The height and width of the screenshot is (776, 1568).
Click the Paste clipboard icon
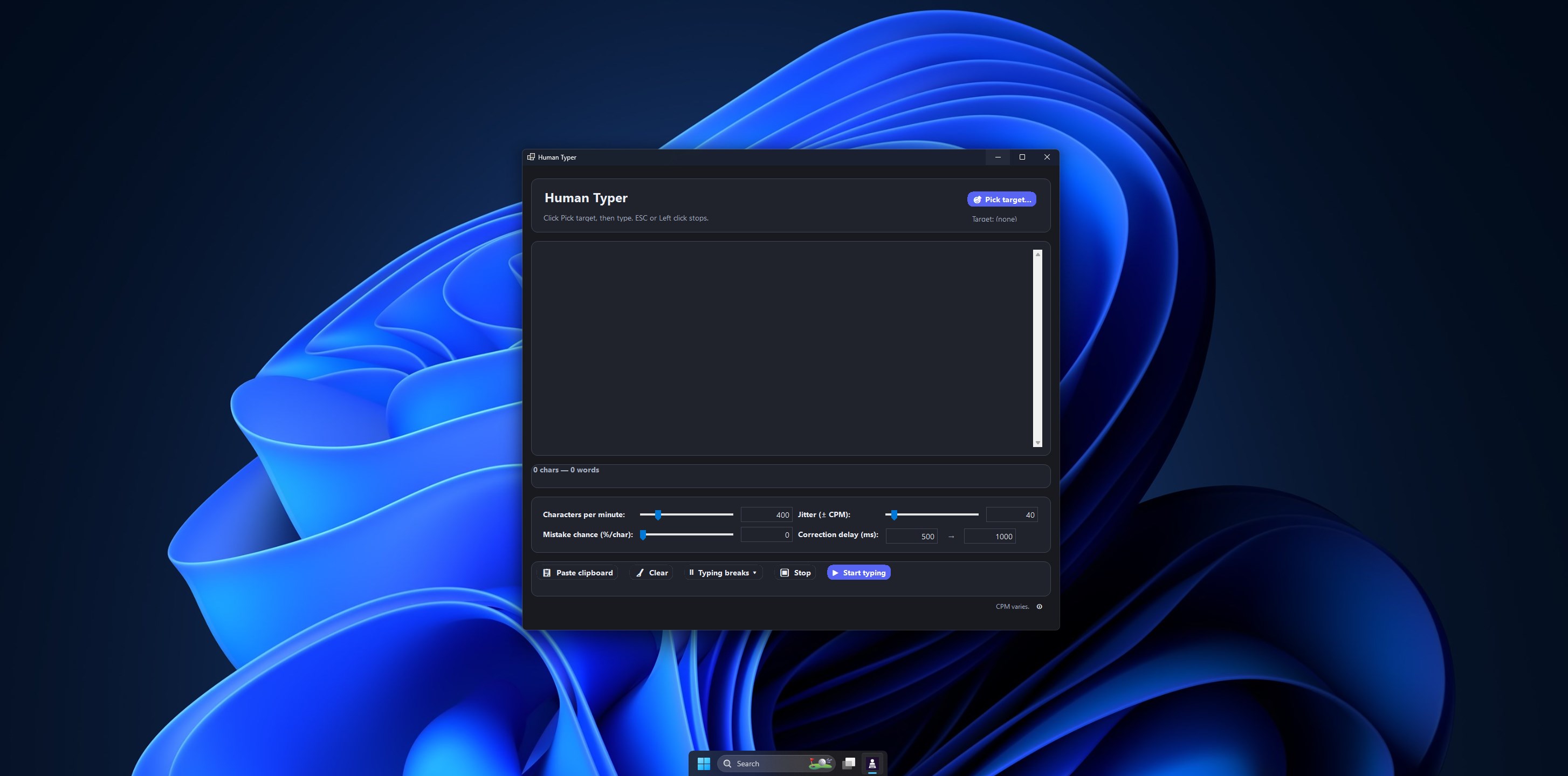547,573
